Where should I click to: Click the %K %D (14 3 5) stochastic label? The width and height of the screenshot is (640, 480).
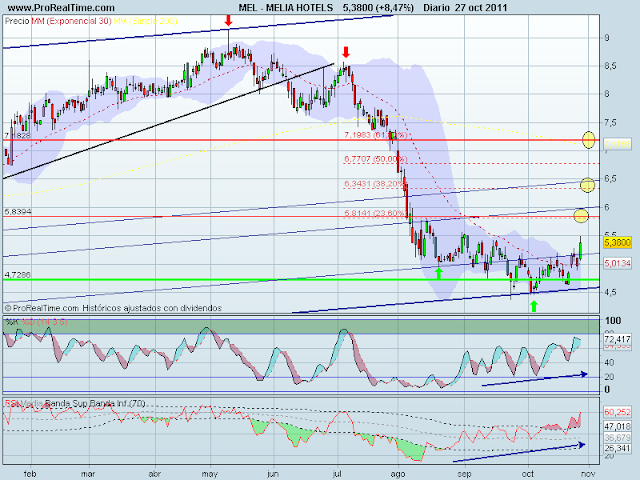pyautogui.click(x=36, y=322)
